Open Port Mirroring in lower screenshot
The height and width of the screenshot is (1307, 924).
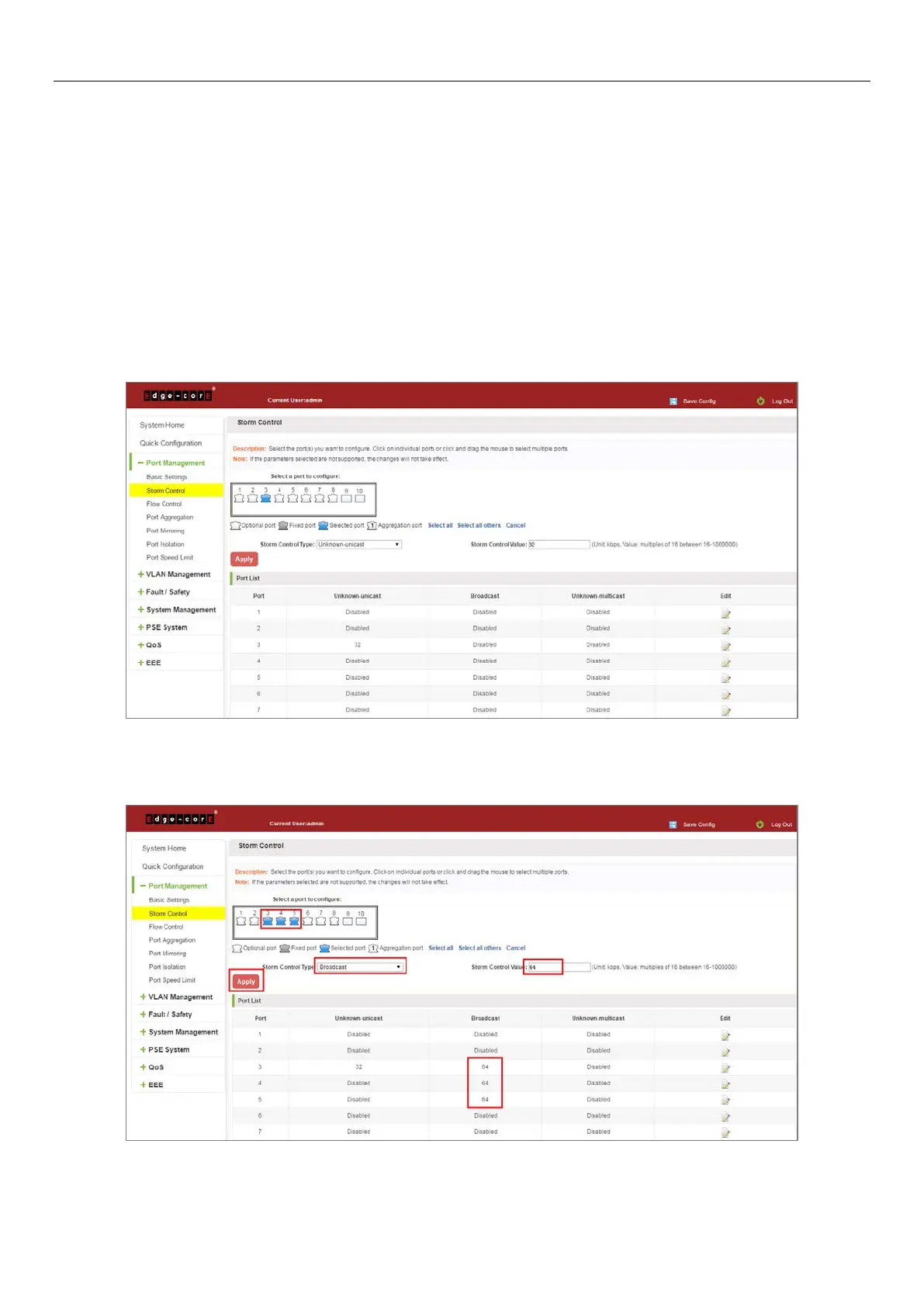[x=168, y=953]
